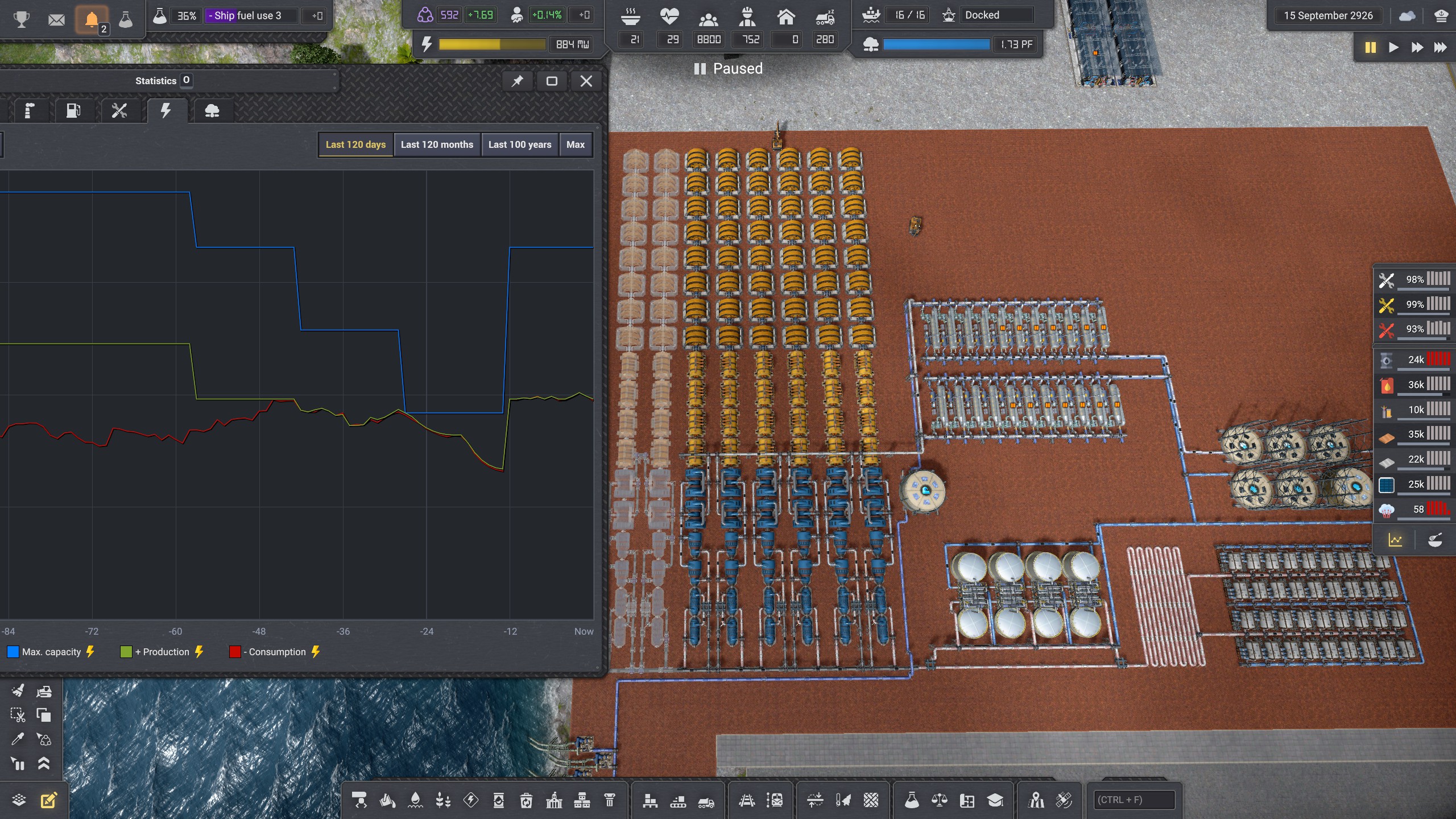
Task: Set game speed to double fast-forward
Action: point(1417,47)
